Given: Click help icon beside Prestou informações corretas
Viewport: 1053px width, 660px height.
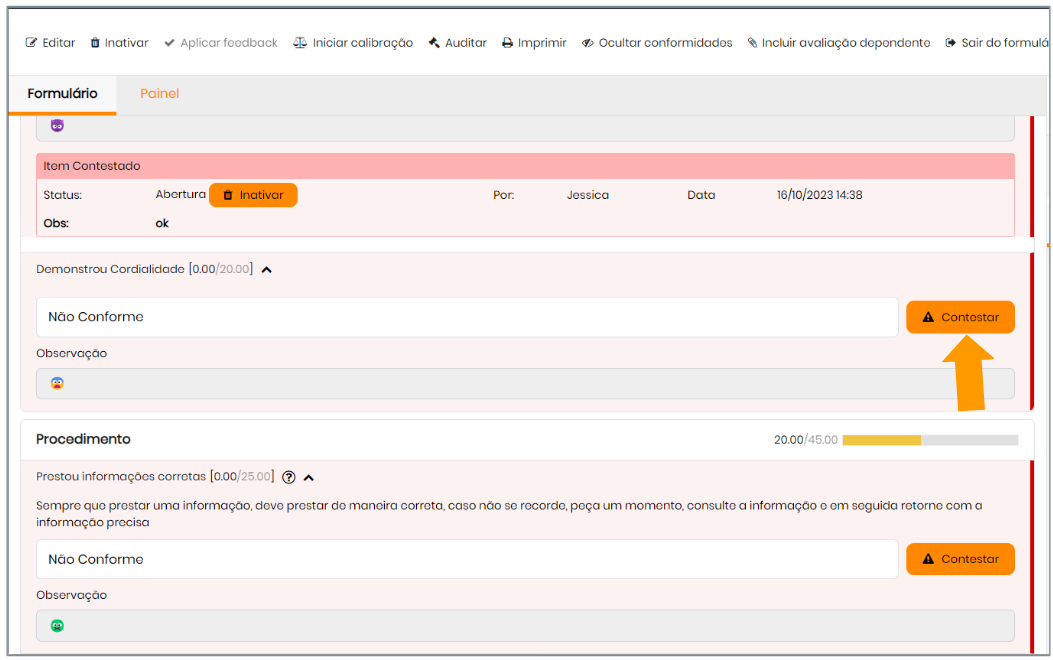Looking at the screenshot, I should coord(289,477).
